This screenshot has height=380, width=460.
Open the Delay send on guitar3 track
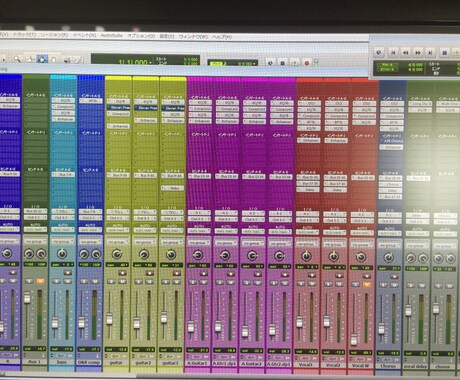(x=173, y=188)
